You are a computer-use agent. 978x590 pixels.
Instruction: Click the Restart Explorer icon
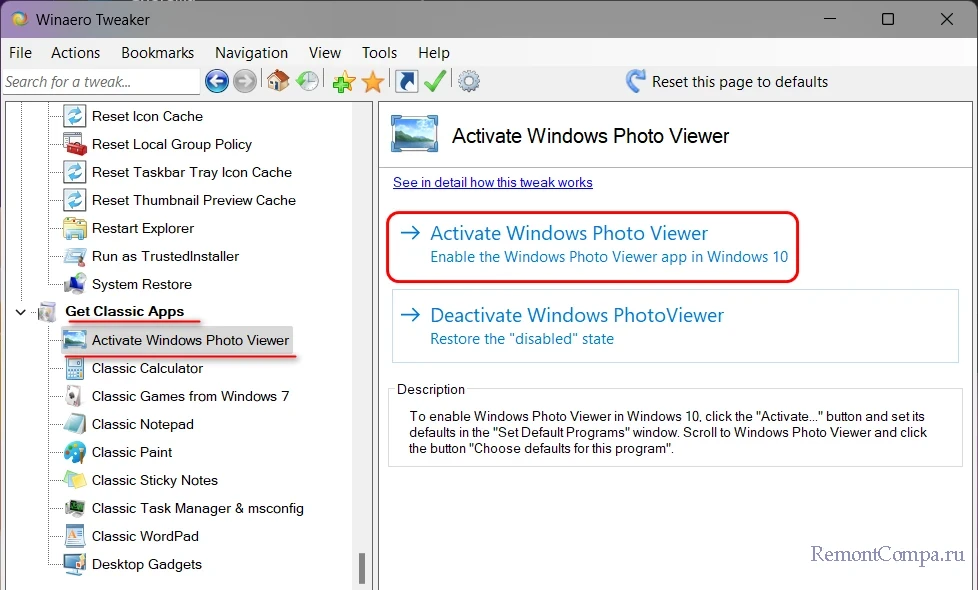pos(75,228)
